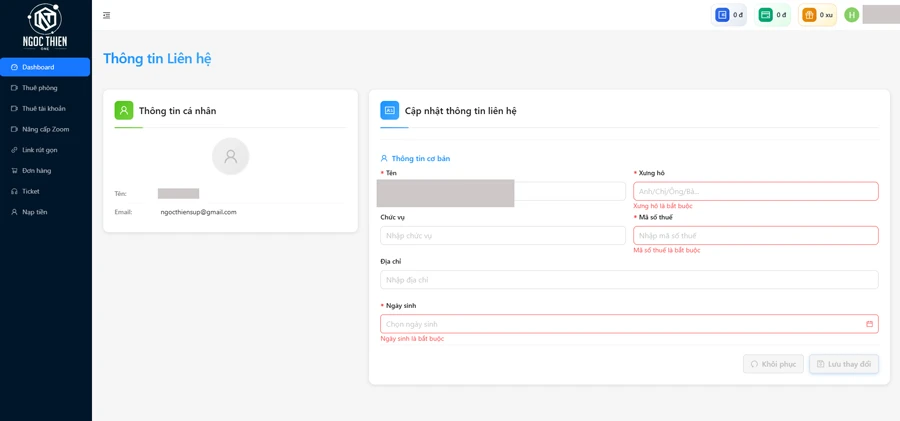Open Link rút gọn page
900x421 pixels.
coord(39,150)
